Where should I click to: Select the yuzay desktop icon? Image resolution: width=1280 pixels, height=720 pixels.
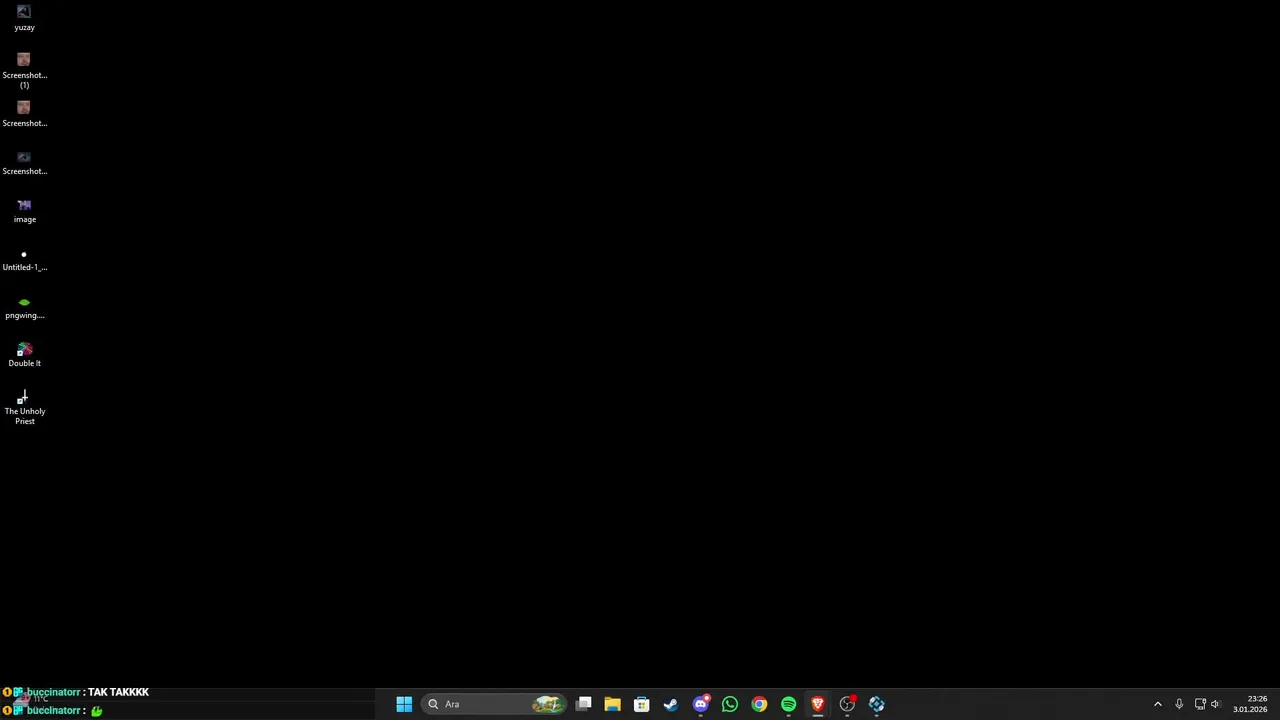coord(24,18)
